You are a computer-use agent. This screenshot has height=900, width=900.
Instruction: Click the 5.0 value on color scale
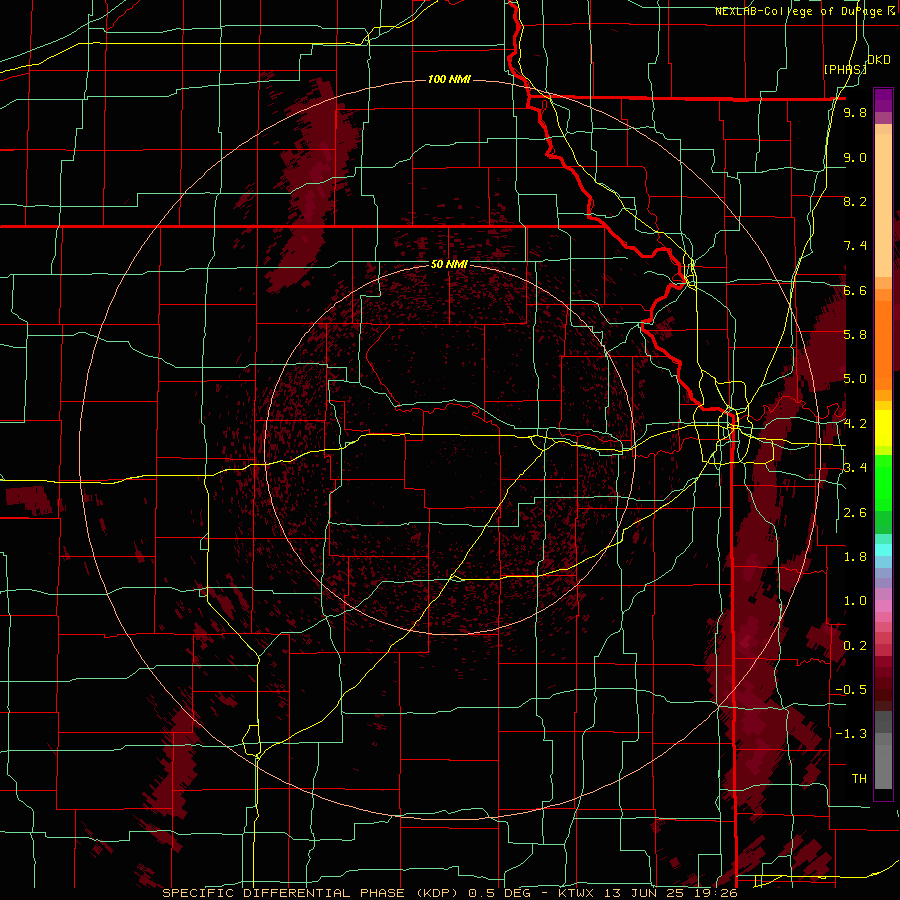pyautogui.click(x=855, y=379)
